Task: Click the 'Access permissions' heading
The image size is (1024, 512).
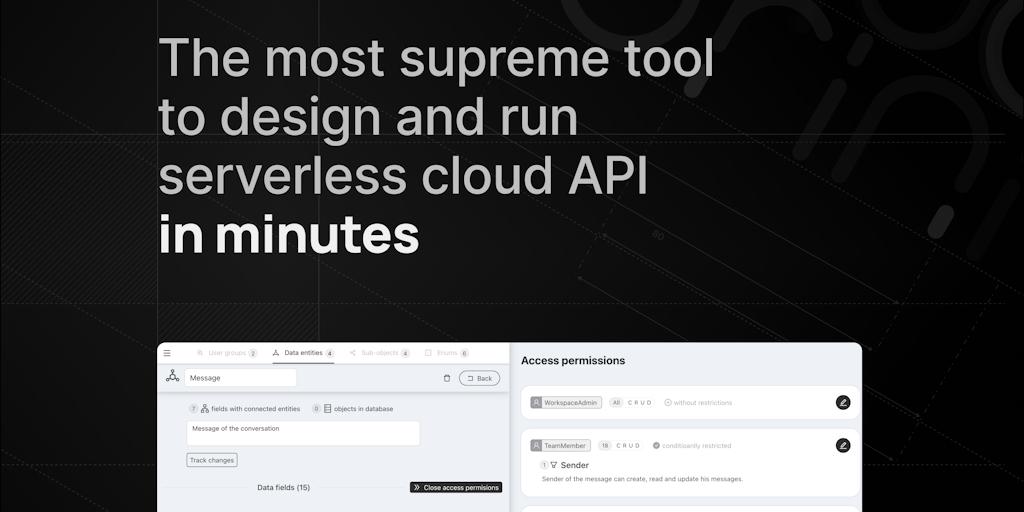Action: (573, 360)
